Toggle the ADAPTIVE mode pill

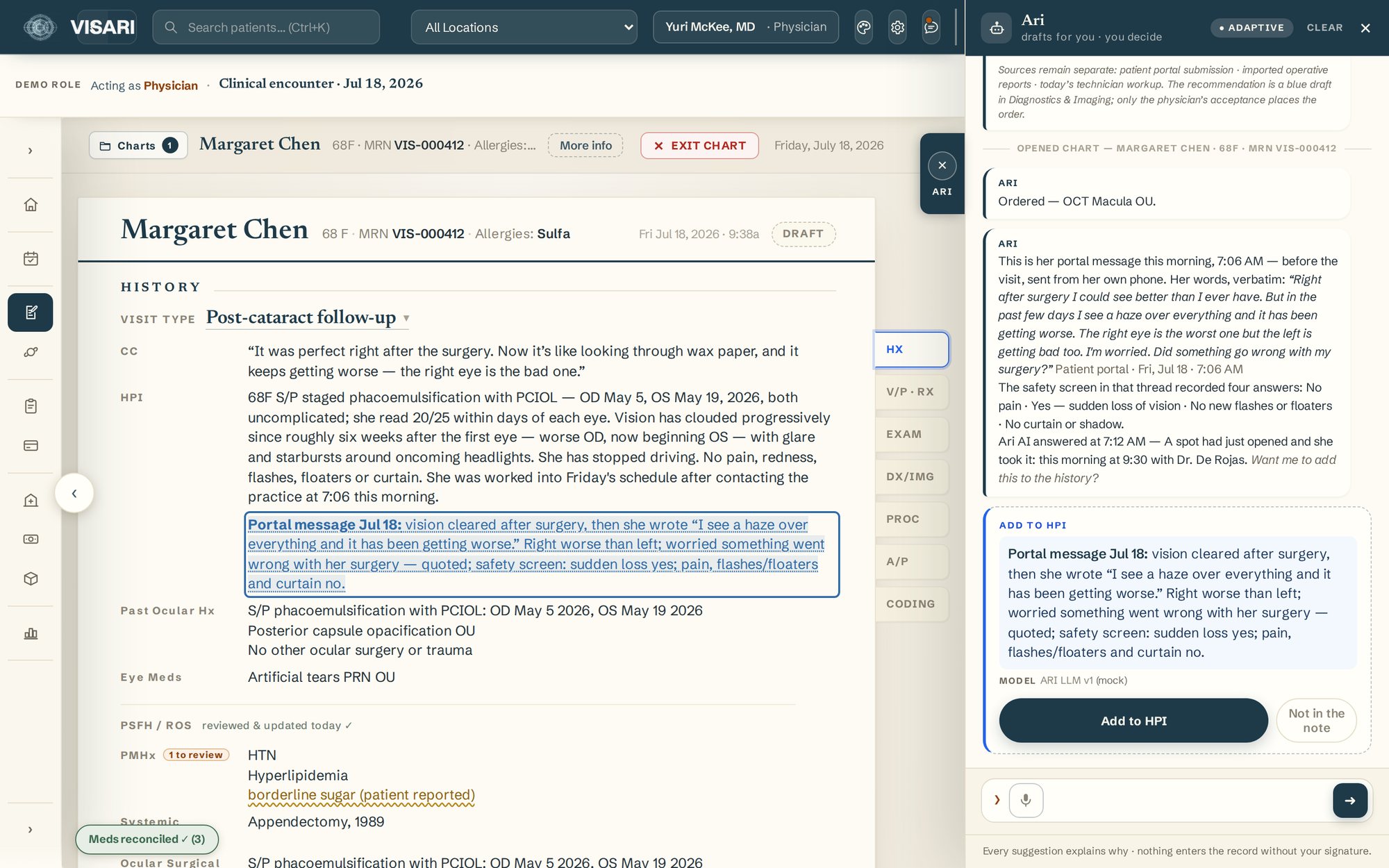coord(1252,28)
